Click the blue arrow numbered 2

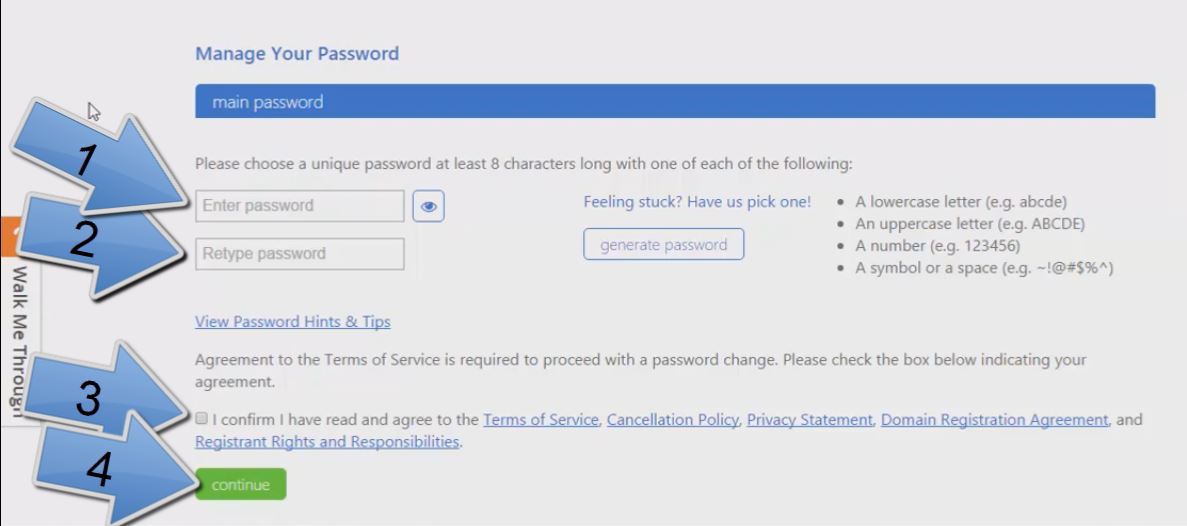click(98, 244)
